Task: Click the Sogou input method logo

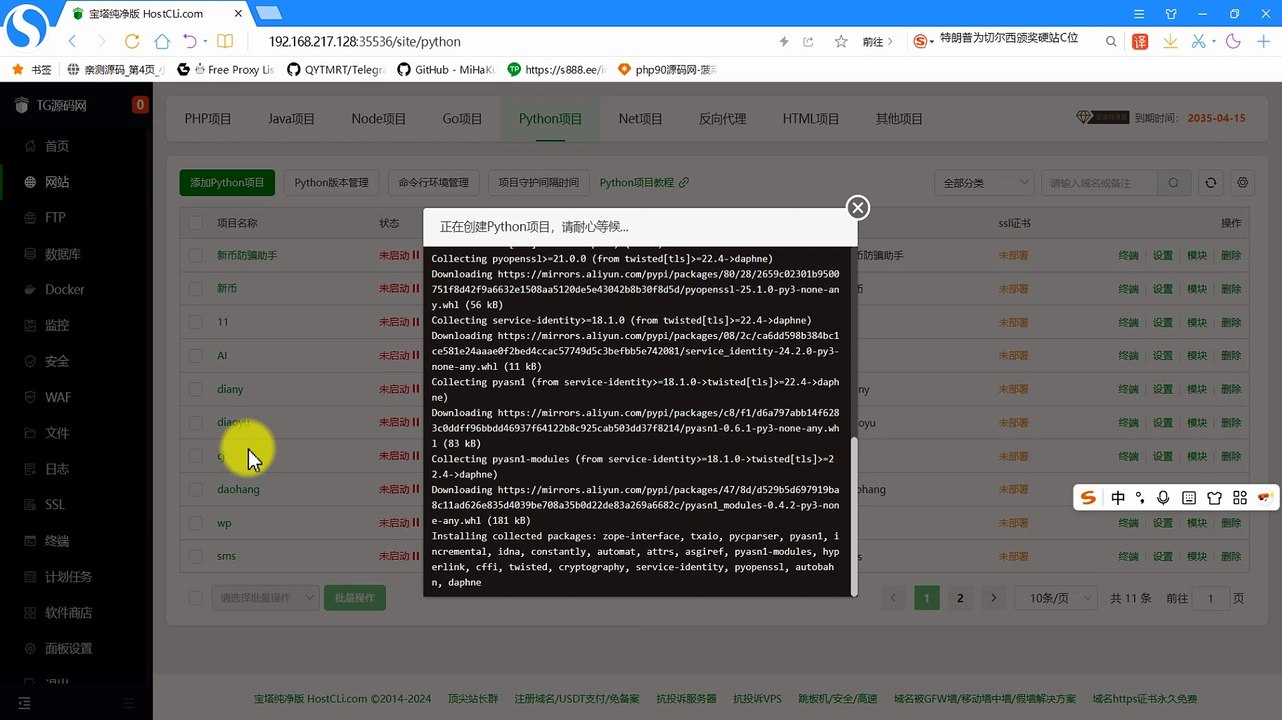Action: (x=1089, y=498)
